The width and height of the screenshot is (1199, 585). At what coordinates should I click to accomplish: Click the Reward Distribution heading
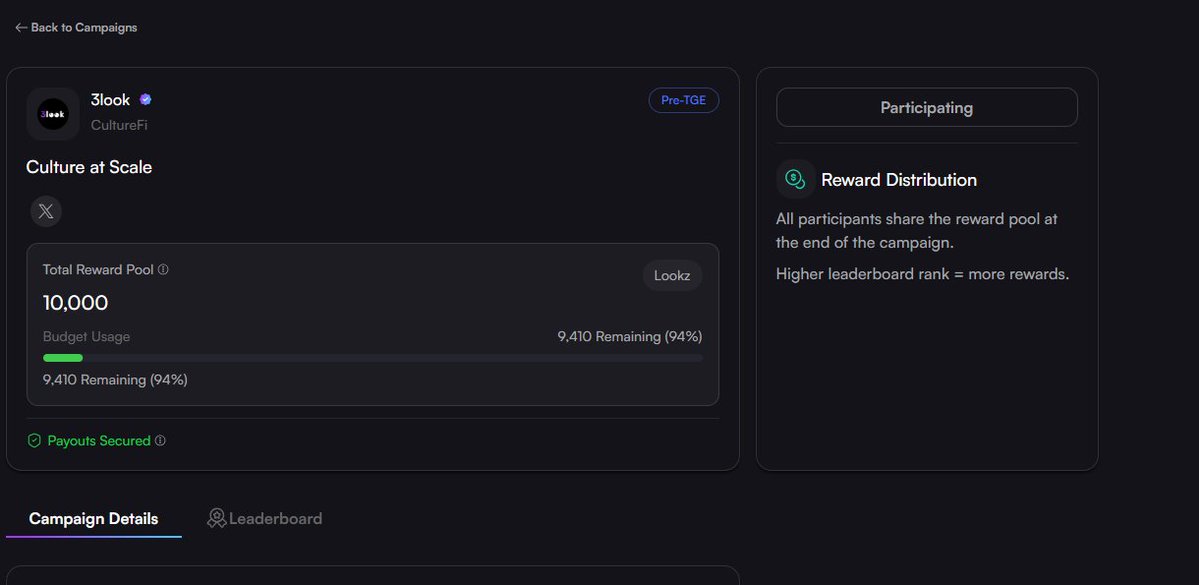coord(899,180)
